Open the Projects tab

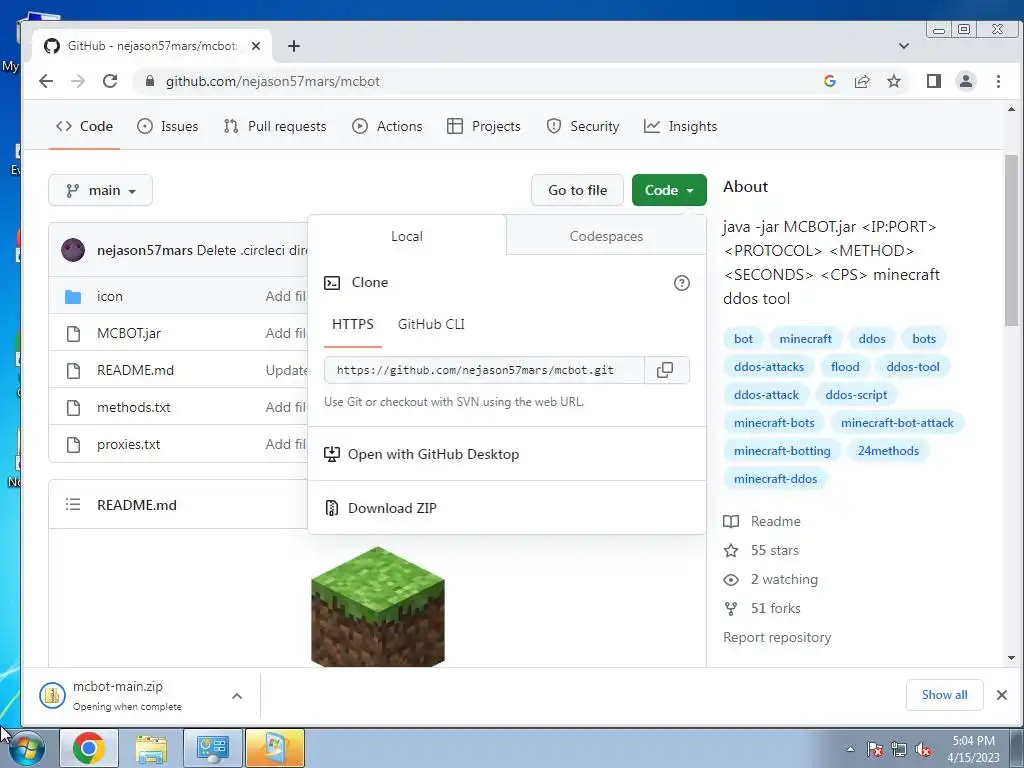[484, 126]
